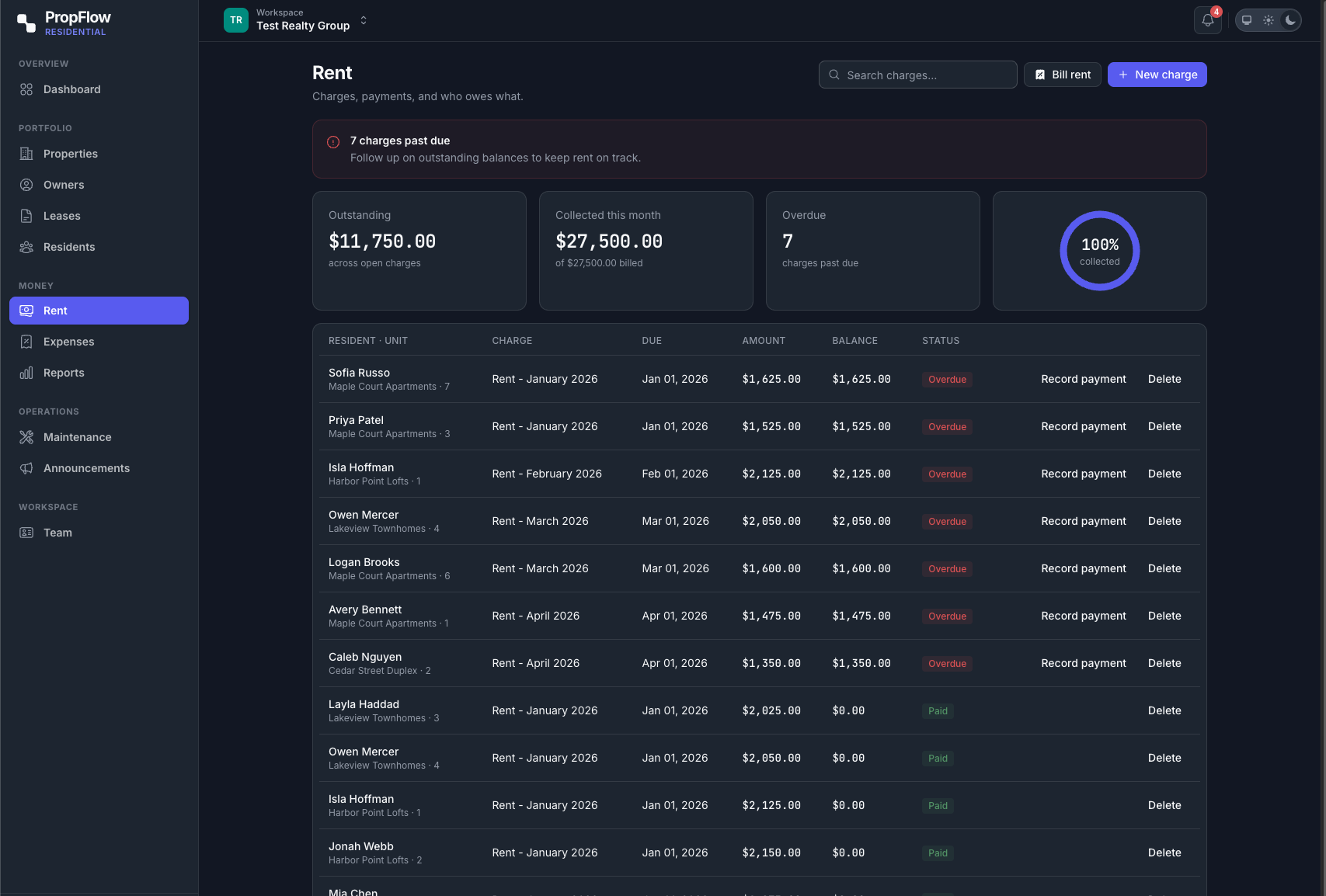Click the BALANCE column header
The height and width of the screenshot is (896, 1326).
pyautogui.click(x=854, y=341)
